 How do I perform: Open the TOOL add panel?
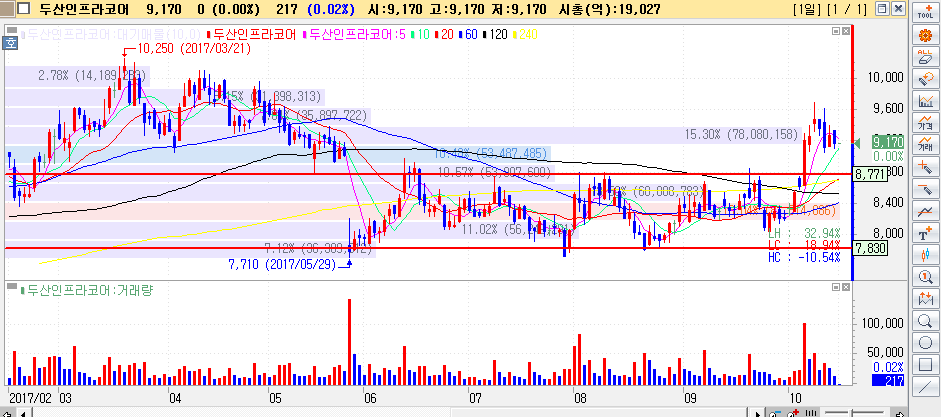coord(925,11)
